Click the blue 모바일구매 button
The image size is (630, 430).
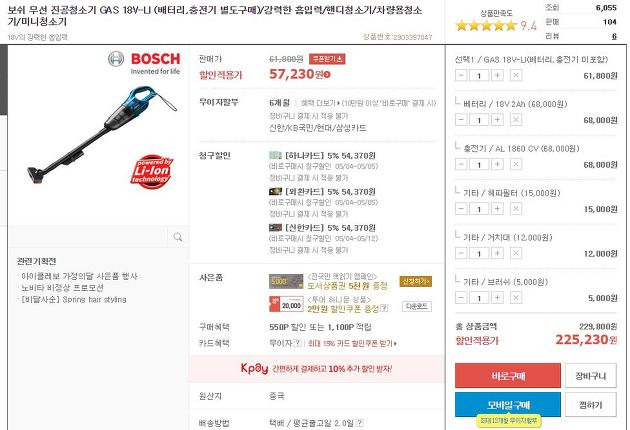[507, 405]
